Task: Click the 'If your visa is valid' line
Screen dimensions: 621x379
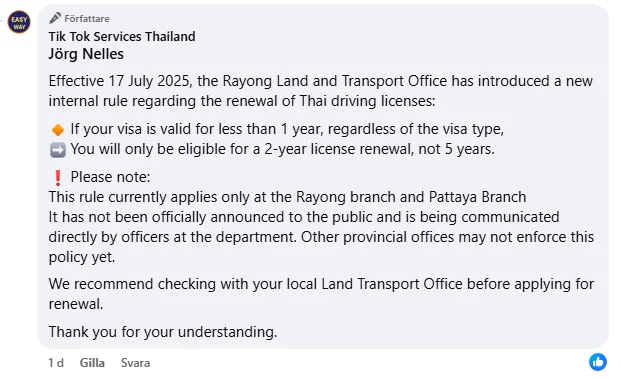Action: [287, 129]
